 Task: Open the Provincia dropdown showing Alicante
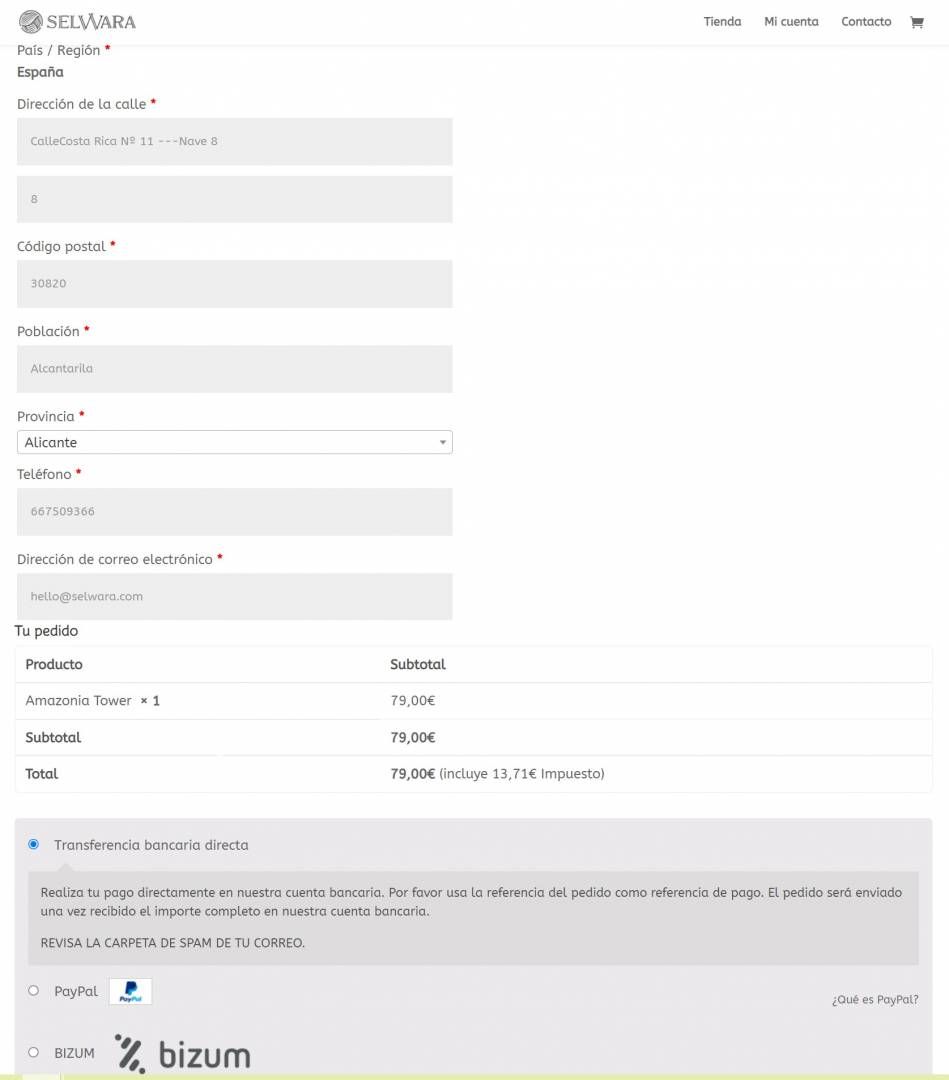click(235, 442)
